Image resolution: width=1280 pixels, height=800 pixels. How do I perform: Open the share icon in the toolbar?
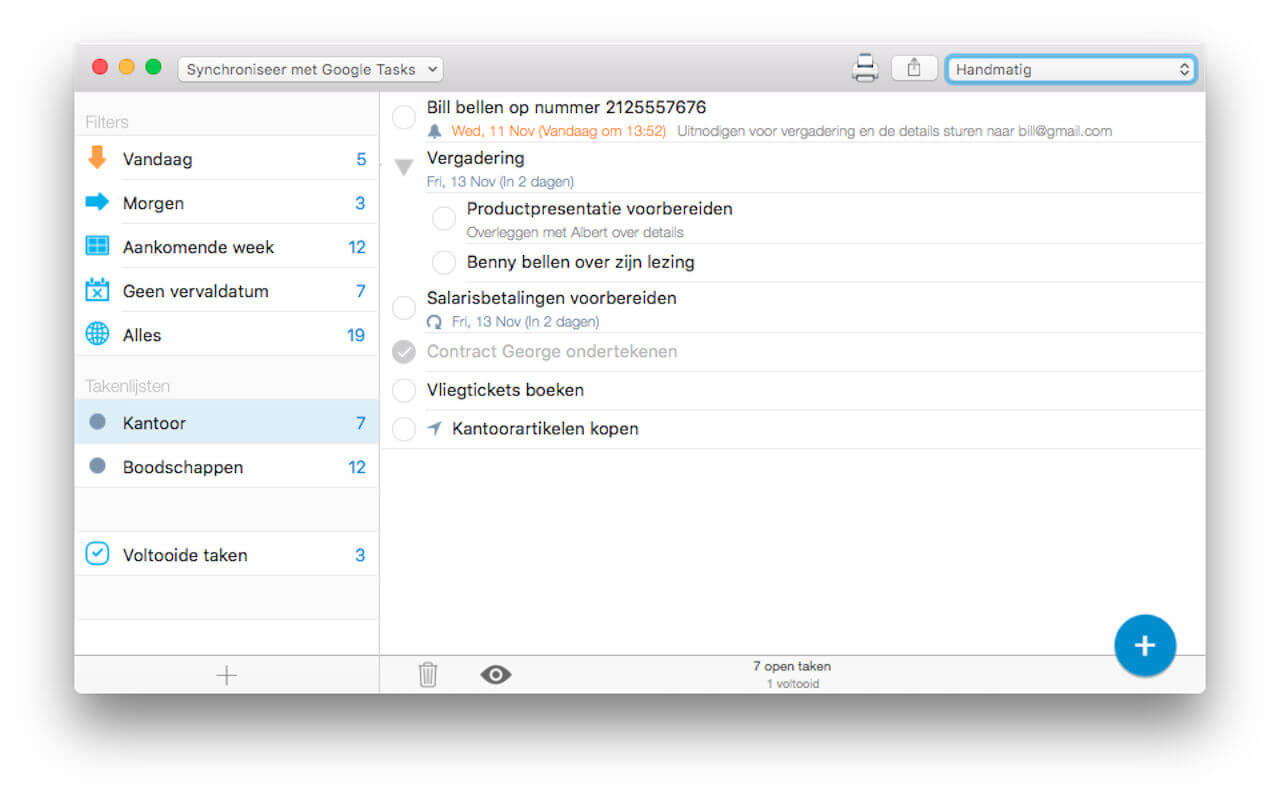(913, 66)
